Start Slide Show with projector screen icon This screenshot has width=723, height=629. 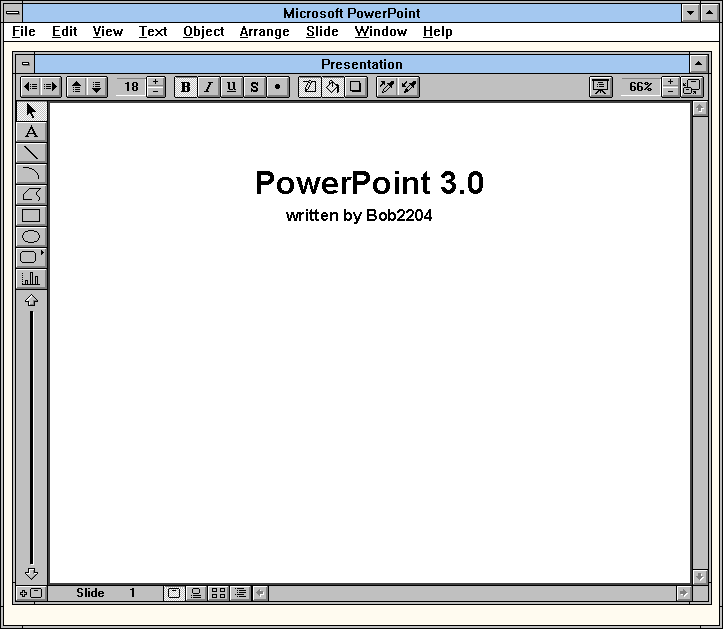tap(601, 87)
